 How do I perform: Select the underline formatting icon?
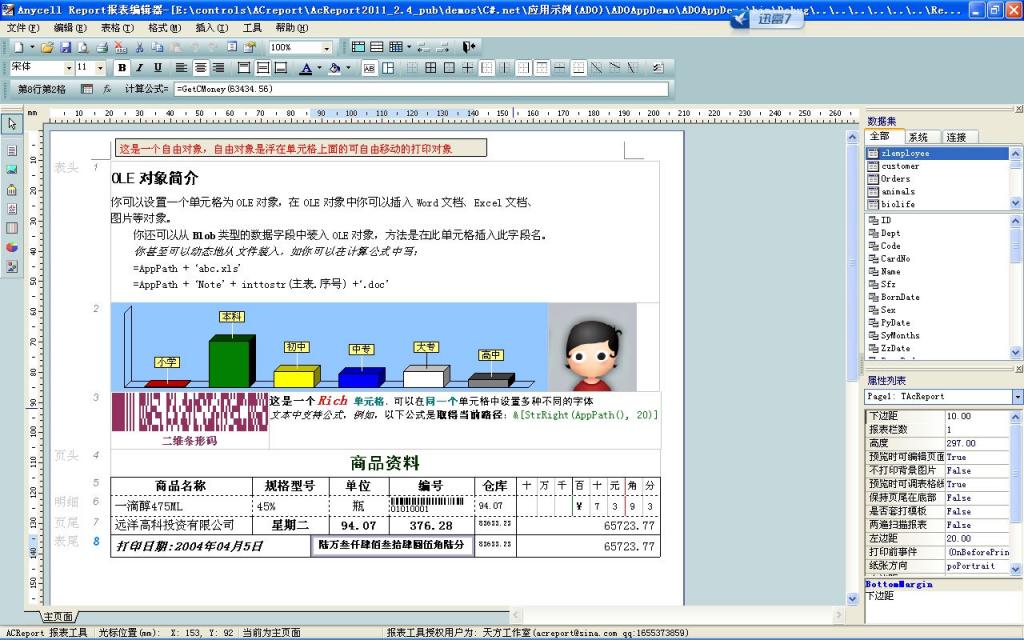click(x=157, y=68)
